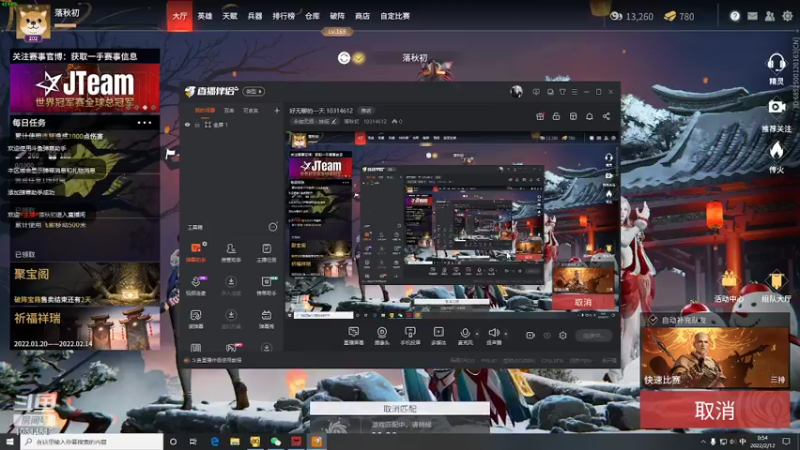Open 房管助手 tool in the toolbox
Viewport: 800px width, 450px height.
(x=231, y=252)
